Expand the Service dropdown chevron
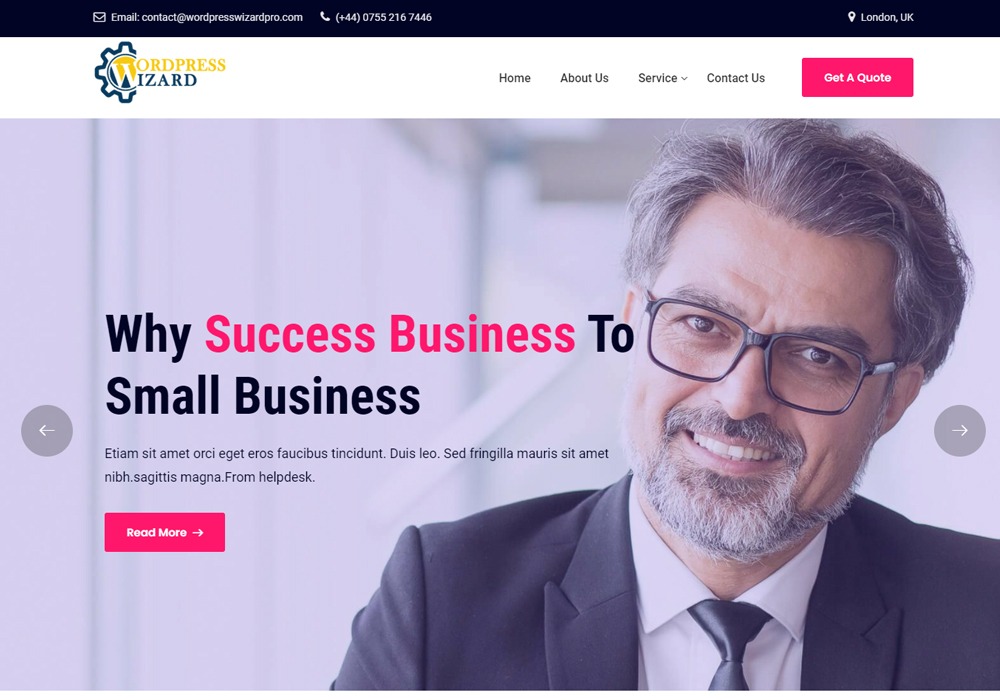The image size is (1000, 700). [x=684, y=78]
